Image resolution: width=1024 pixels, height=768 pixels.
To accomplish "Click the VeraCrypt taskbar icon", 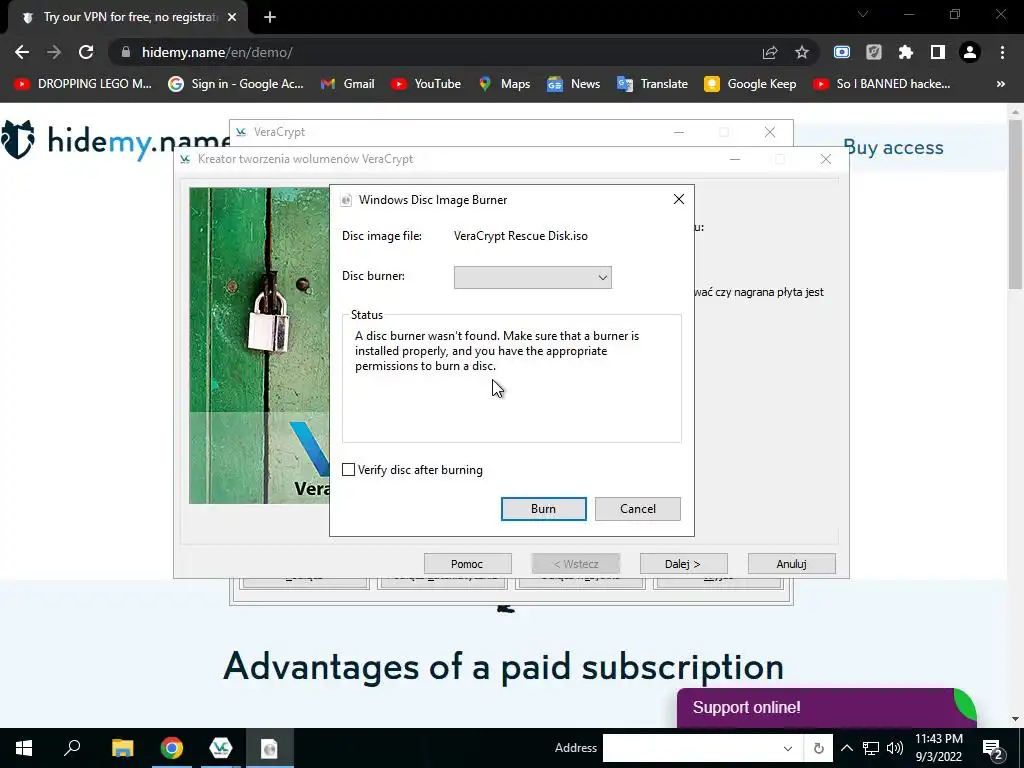I will (x=221, y=748).
